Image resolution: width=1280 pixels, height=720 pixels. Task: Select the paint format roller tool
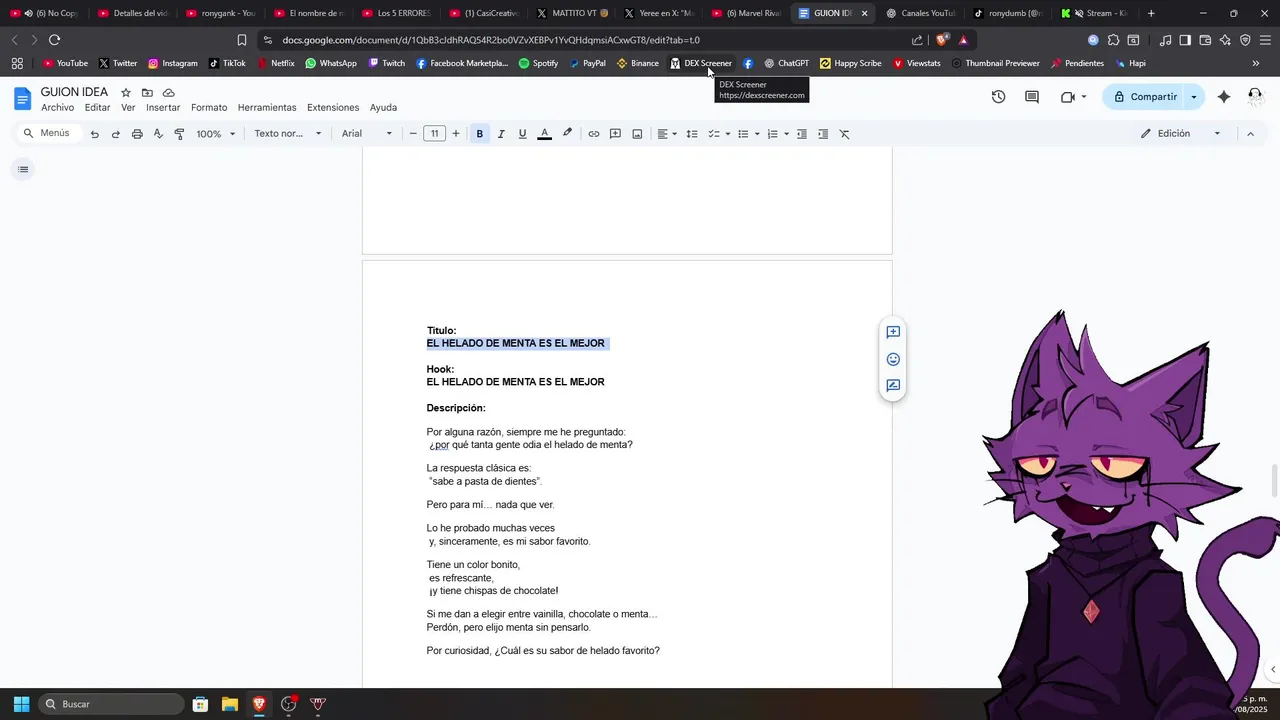(x=179, y=134)
